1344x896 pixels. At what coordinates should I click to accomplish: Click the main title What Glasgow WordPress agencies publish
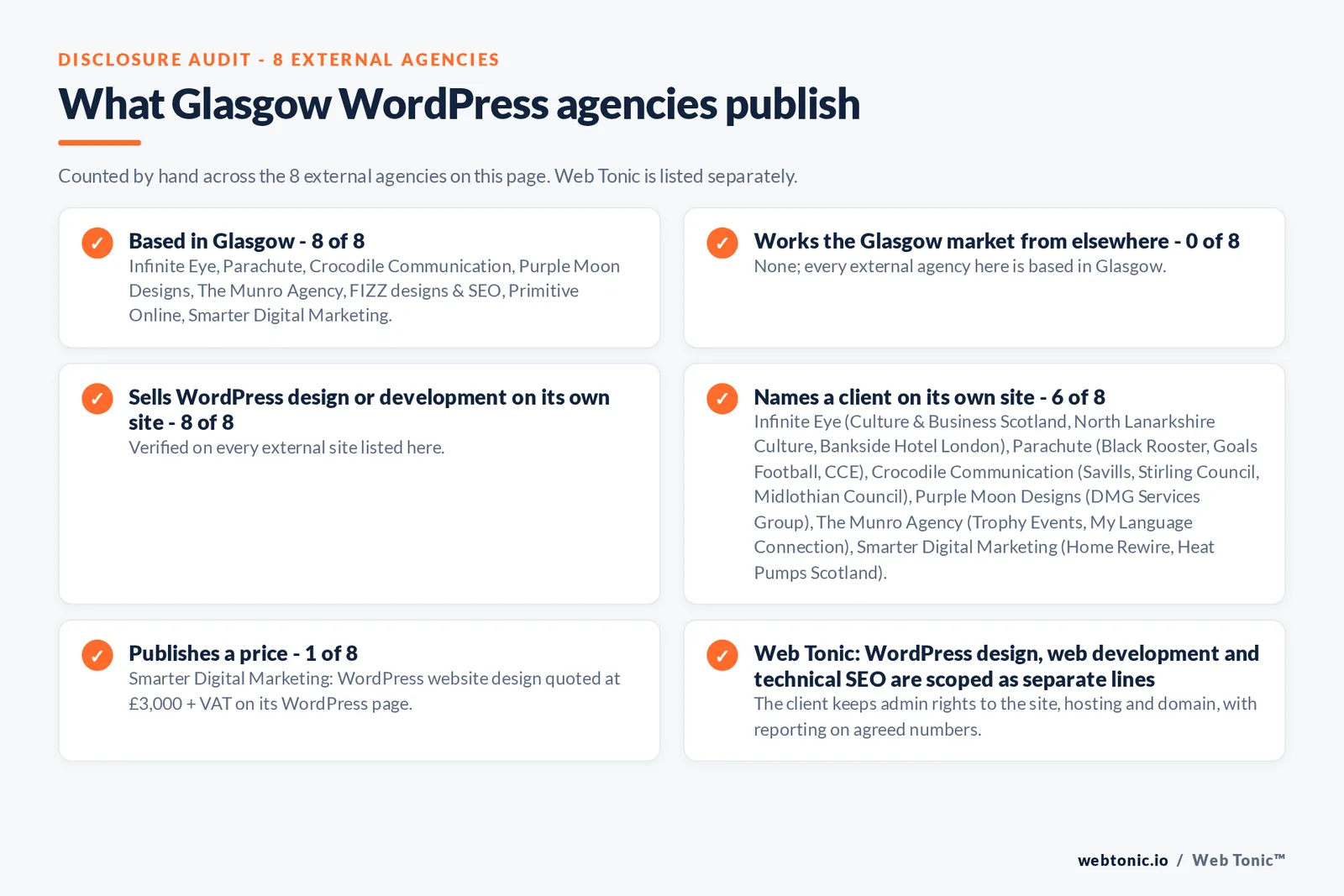click(459, 104)
